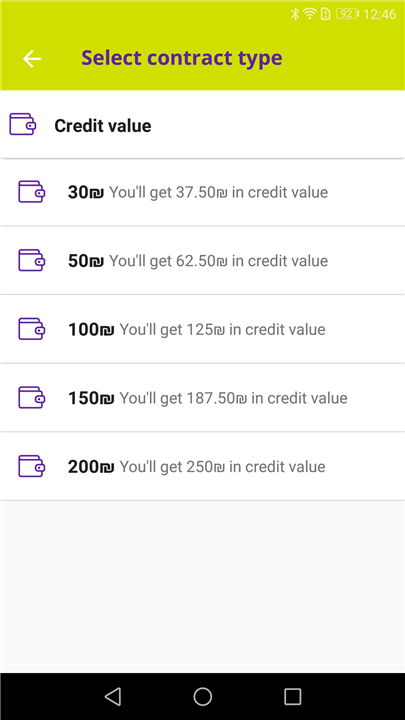Tap the Credit value section header
Image resolution: width=405 pixels, height=720 pixels.
[202, 125]
